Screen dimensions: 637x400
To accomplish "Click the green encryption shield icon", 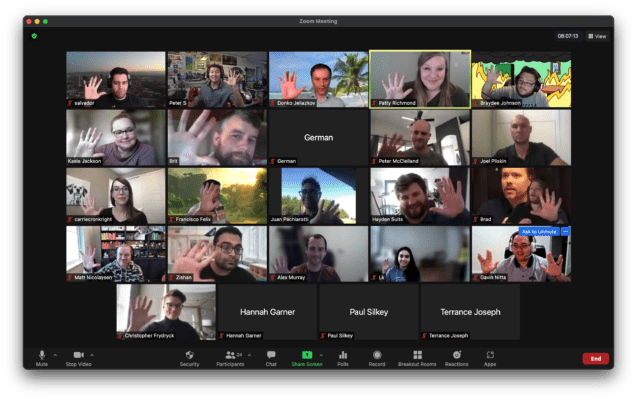I will pyautogui.click(x=34, y=36).
